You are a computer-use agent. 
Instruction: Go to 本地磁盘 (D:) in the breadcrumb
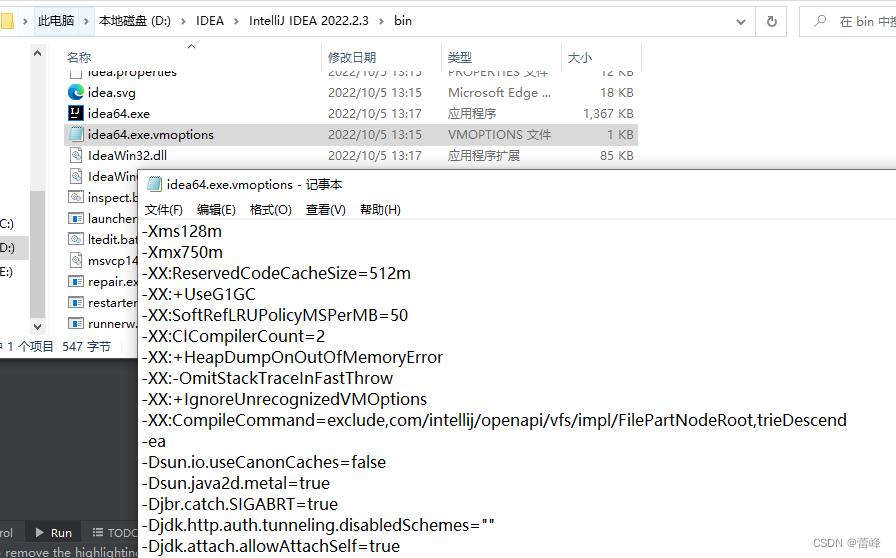coord(134,21)
